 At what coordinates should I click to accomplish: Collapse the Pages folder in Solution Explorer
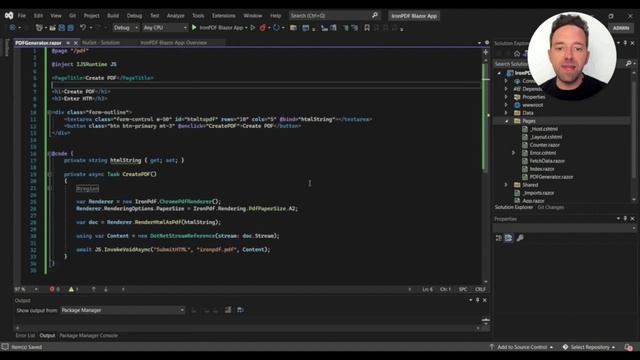pyautogui.click(x=507, y=121)
